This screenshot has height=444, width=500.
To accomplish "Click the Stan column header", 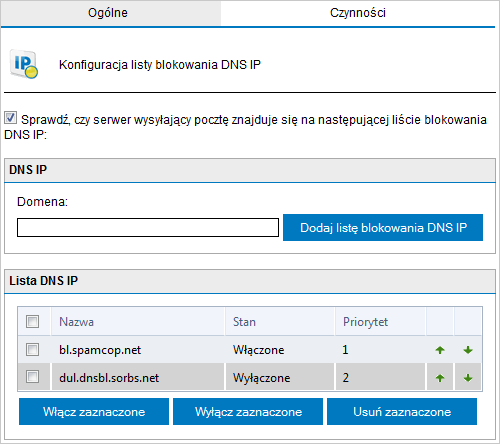I will 280,322.
